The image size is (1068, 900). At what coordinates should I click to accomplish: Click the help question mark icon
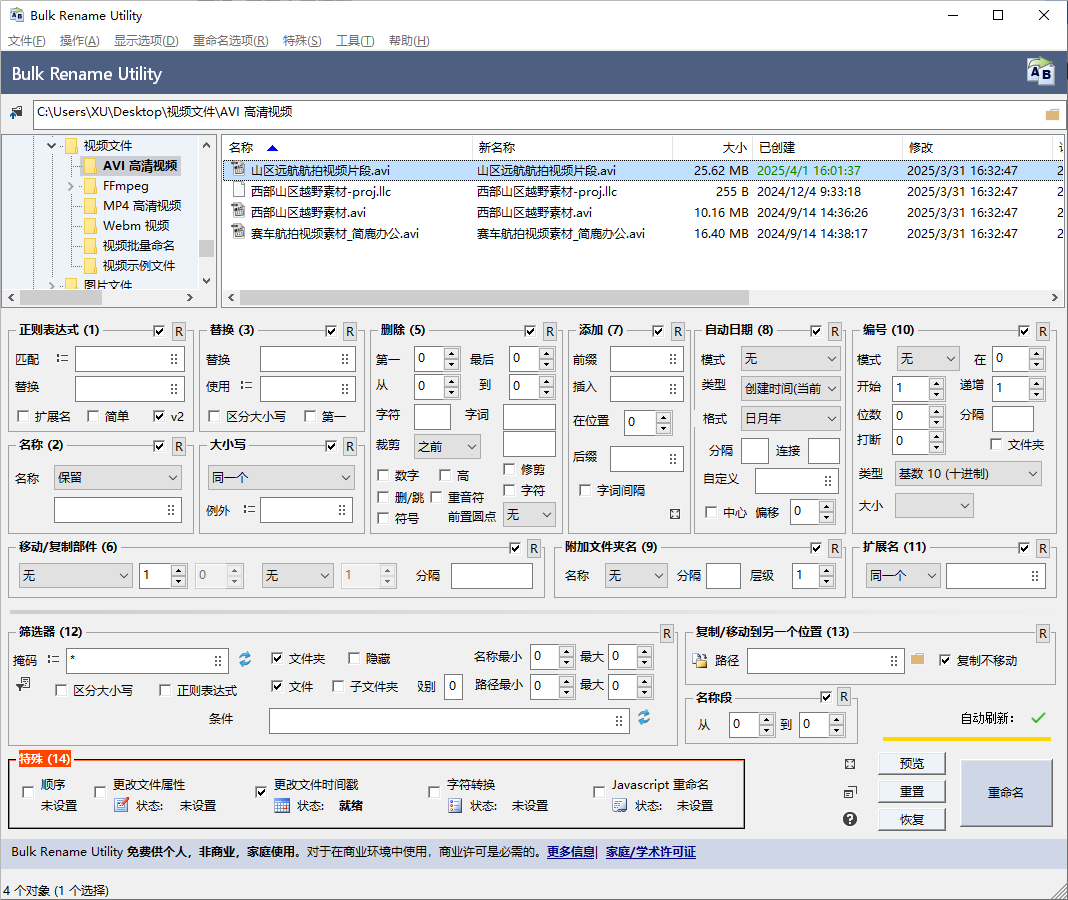(849, 818)
